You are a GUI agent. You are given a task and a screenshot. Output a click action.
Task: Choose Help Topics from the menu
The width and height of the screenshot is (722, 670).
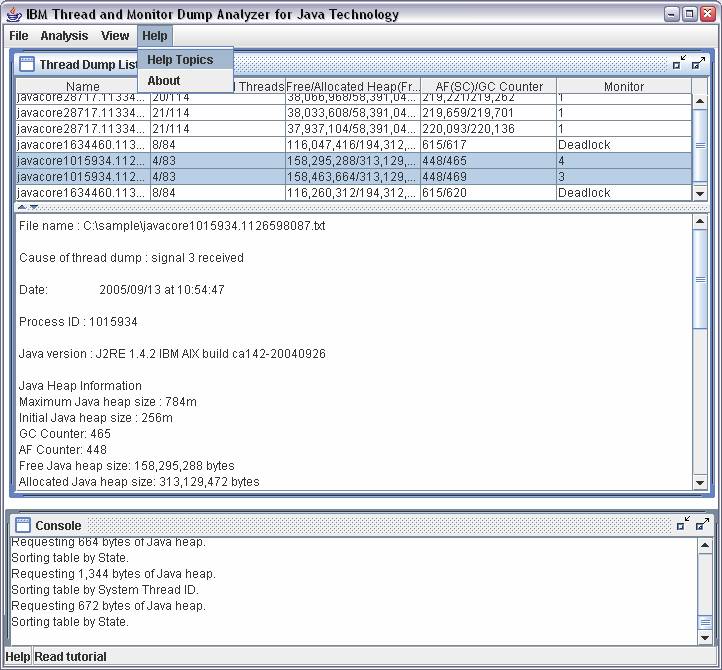186,60
